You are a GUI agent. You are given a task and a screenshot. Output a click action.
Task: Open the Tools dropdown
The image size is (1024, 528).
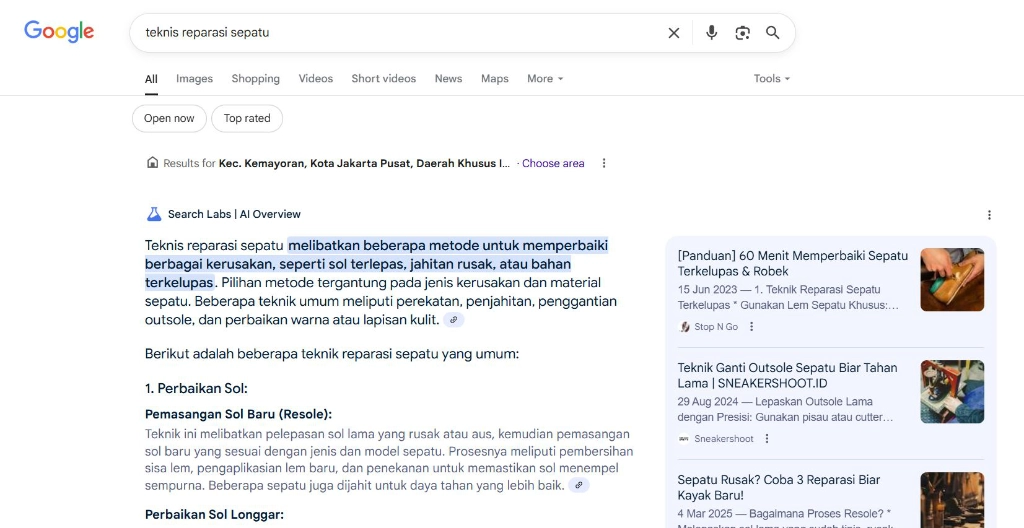772,79
